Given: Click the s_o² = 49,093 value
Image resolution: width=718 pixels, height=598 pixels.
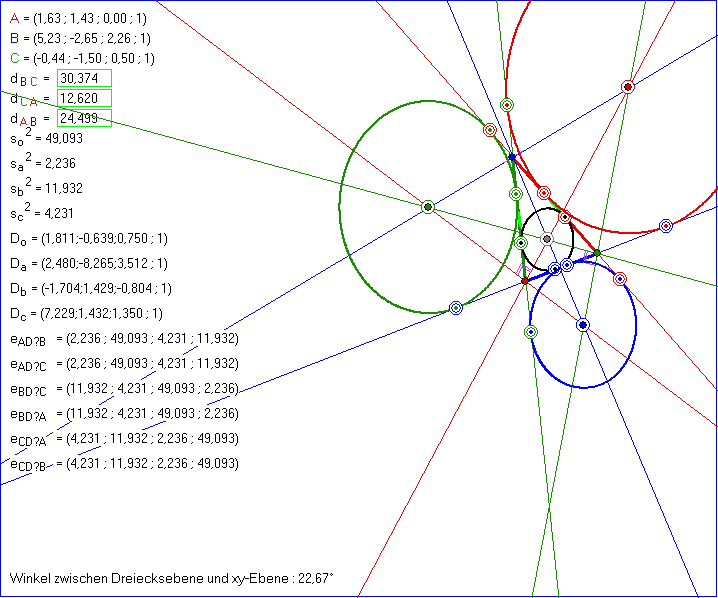Looking at the screenshot, I should [46, 137].
